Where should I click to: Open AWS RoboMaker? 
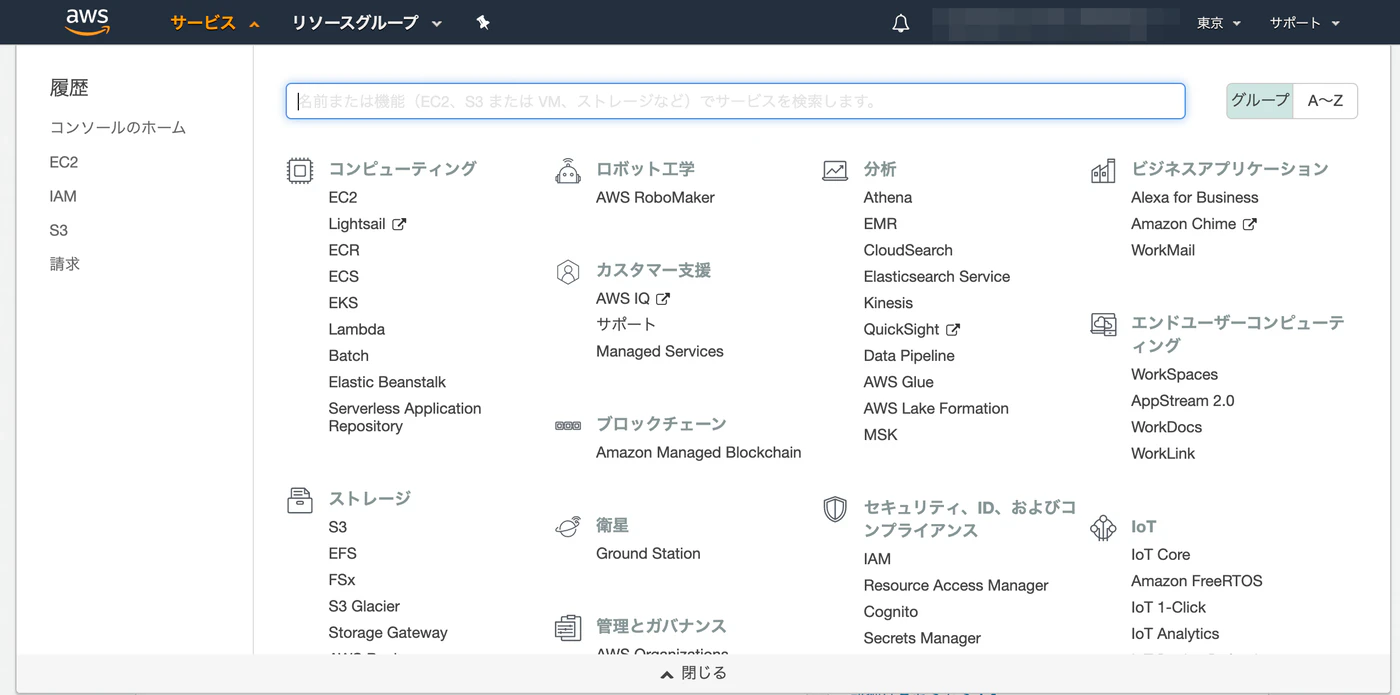[x=655, y=197]
